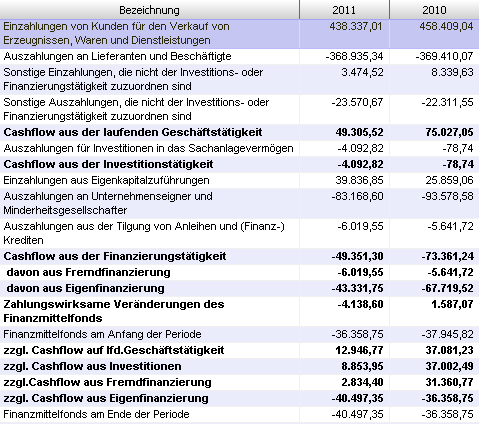Image resolution: width=479 pixels, height=424 pixels.
Task: Click the -37.945,82 cell
Action: coord(435,334)
